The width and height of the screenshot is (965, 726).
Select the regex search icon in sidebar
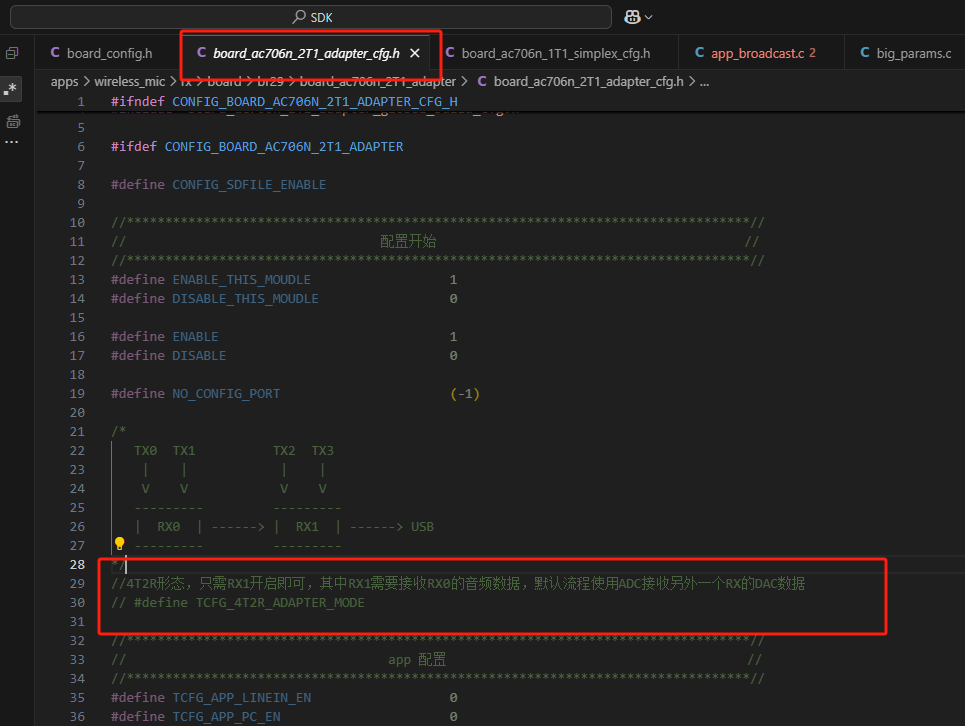pyautogui.click(x=10, y=89)
